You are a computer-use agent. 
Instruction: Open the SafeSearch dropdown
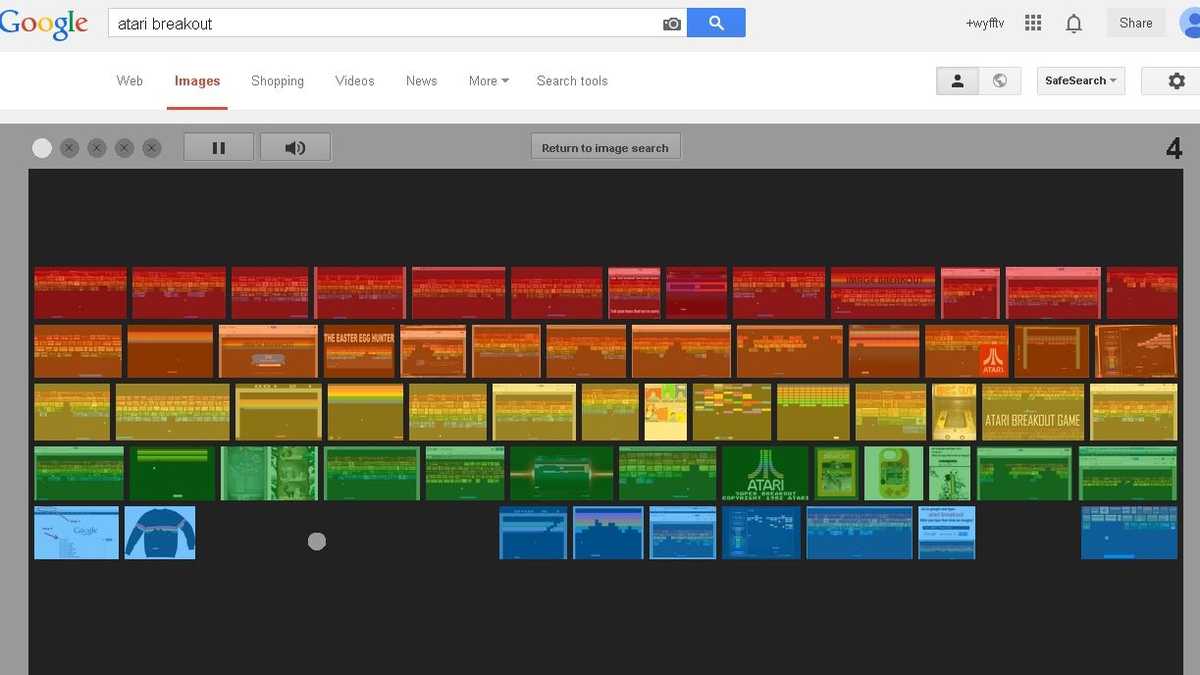[x=1080, y=80]
